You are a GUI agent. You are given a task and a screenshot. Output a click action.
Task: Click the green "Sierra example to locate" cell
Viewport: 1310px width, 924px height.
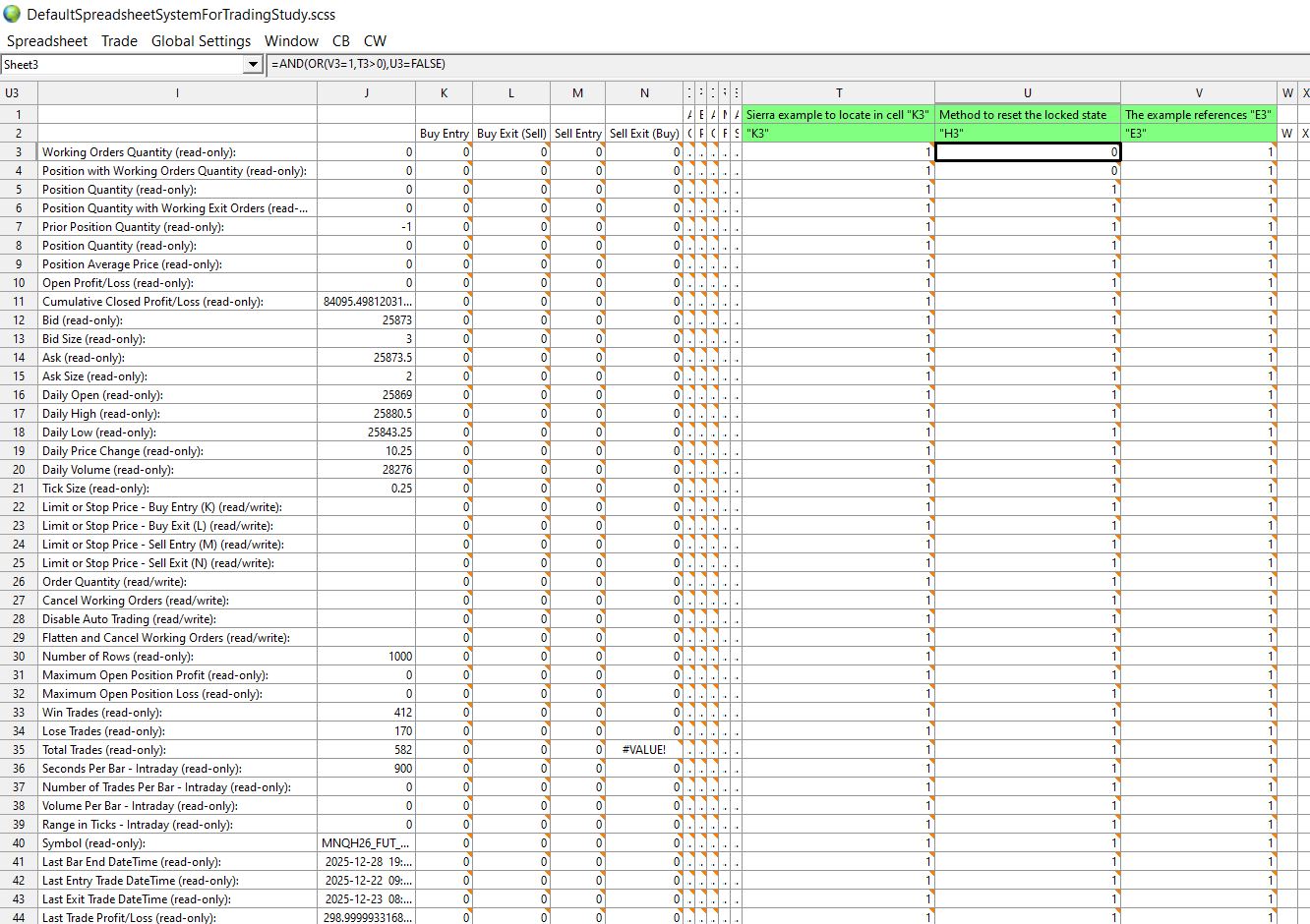tap(839, 115)
